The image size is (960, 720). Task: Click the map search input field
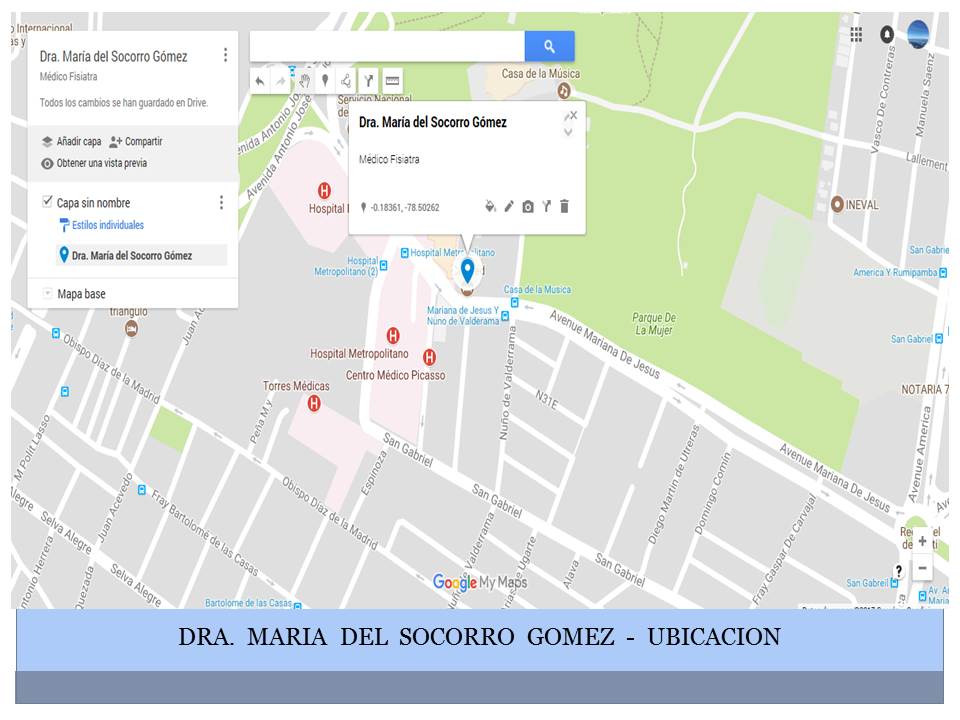click(386, 46)
